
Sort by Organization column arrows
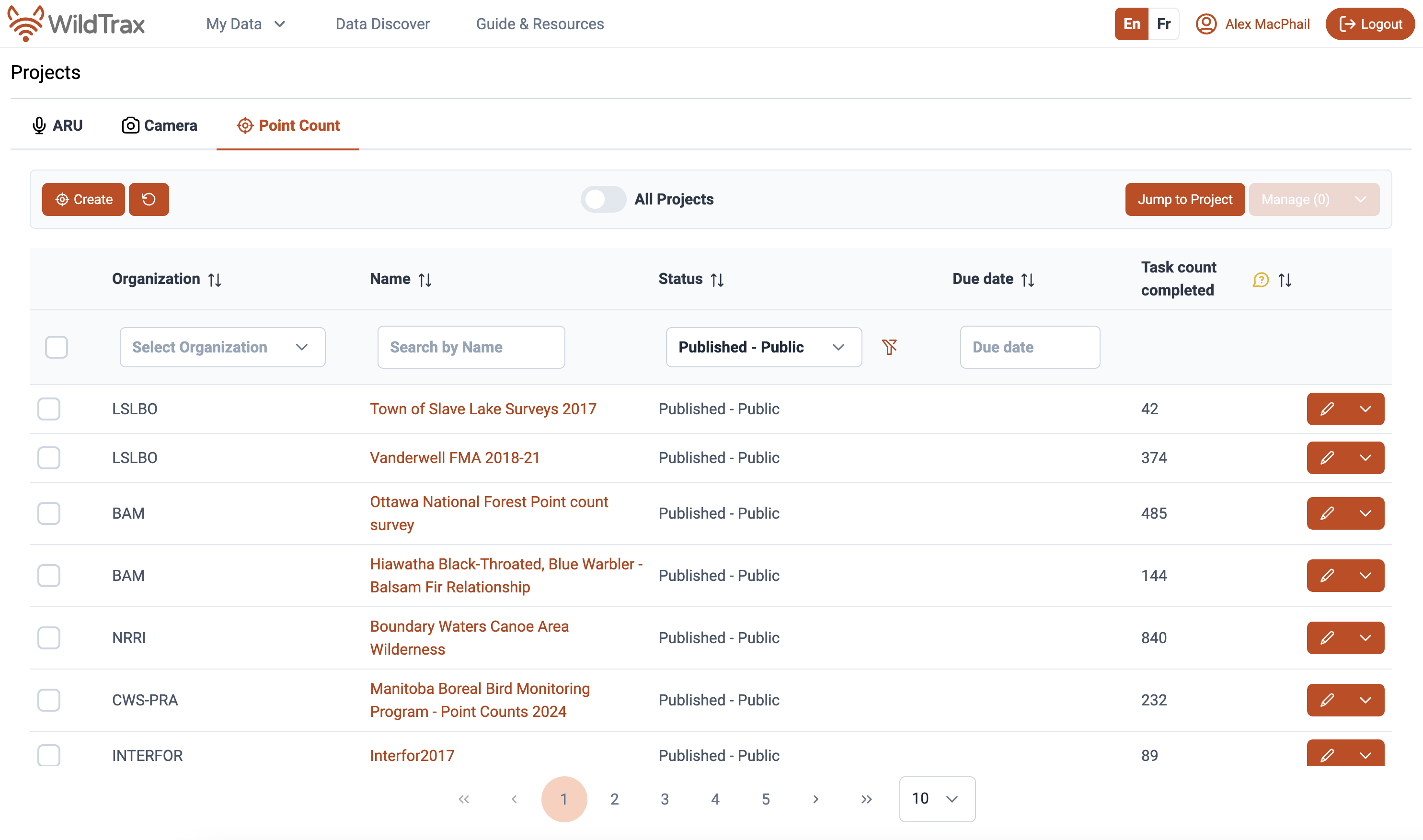point(215,280)
